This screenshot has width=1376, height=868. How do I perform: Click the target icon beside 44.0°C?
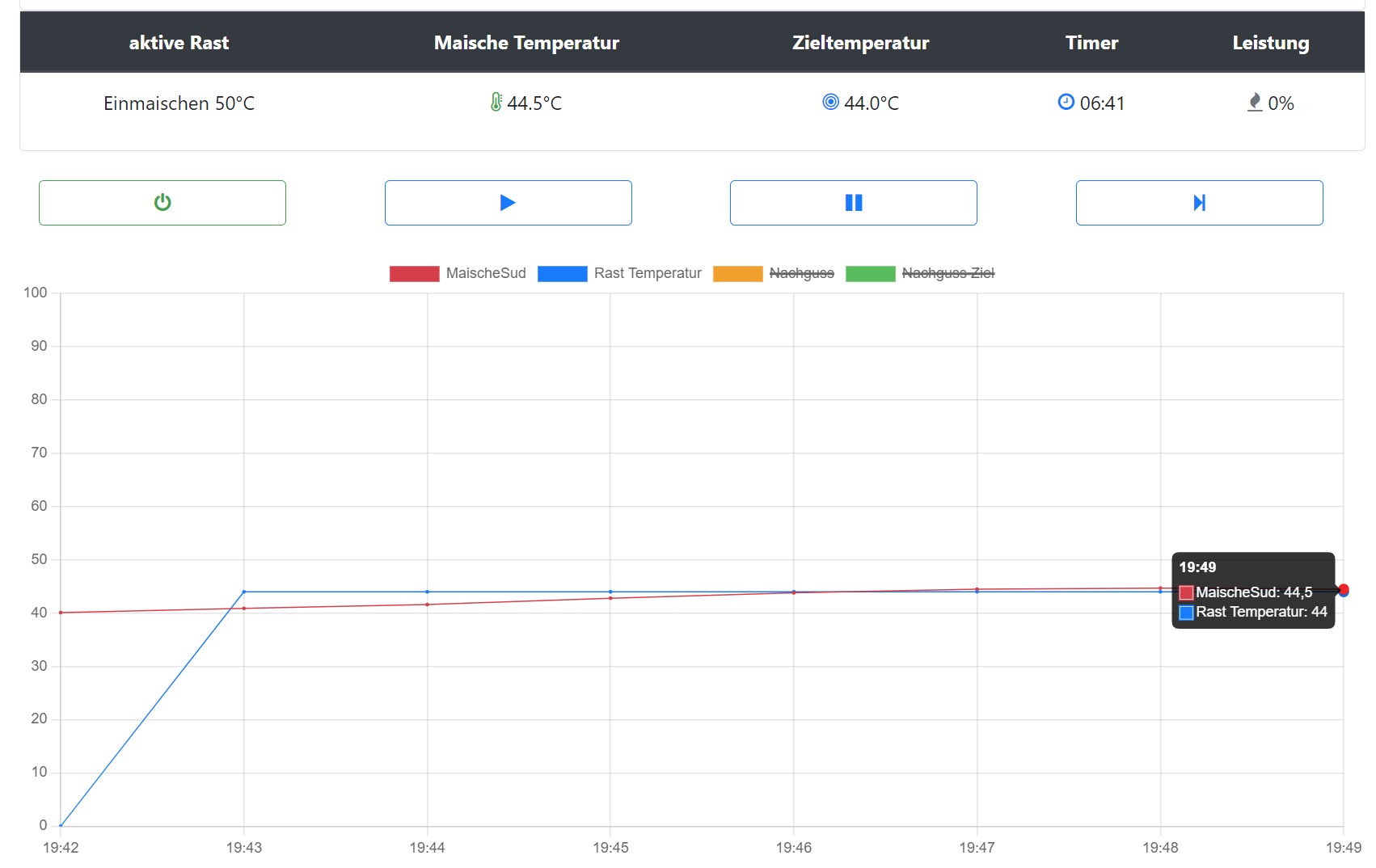click(830, 102)
